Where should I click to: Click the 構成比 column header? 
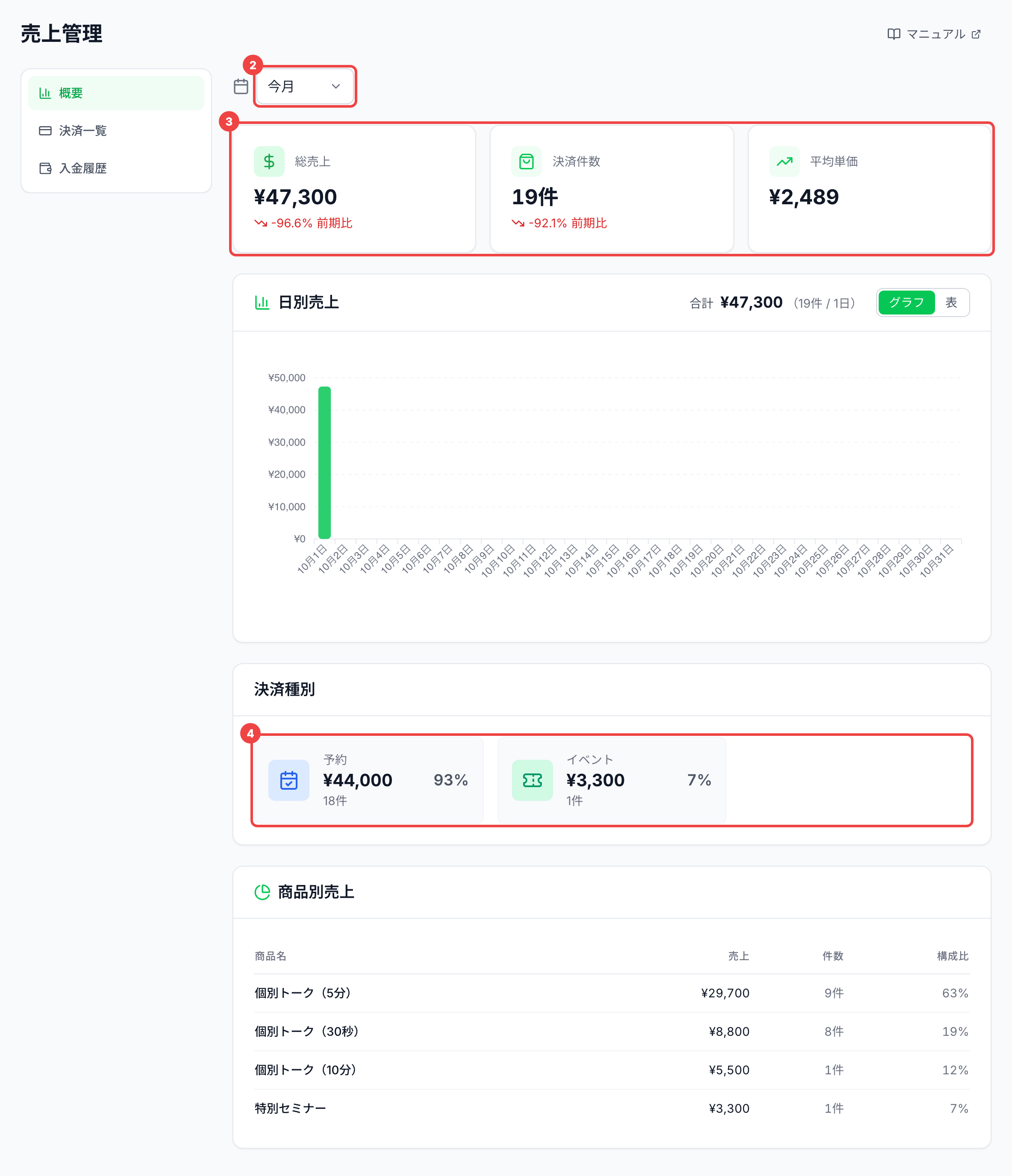point(953,956)
